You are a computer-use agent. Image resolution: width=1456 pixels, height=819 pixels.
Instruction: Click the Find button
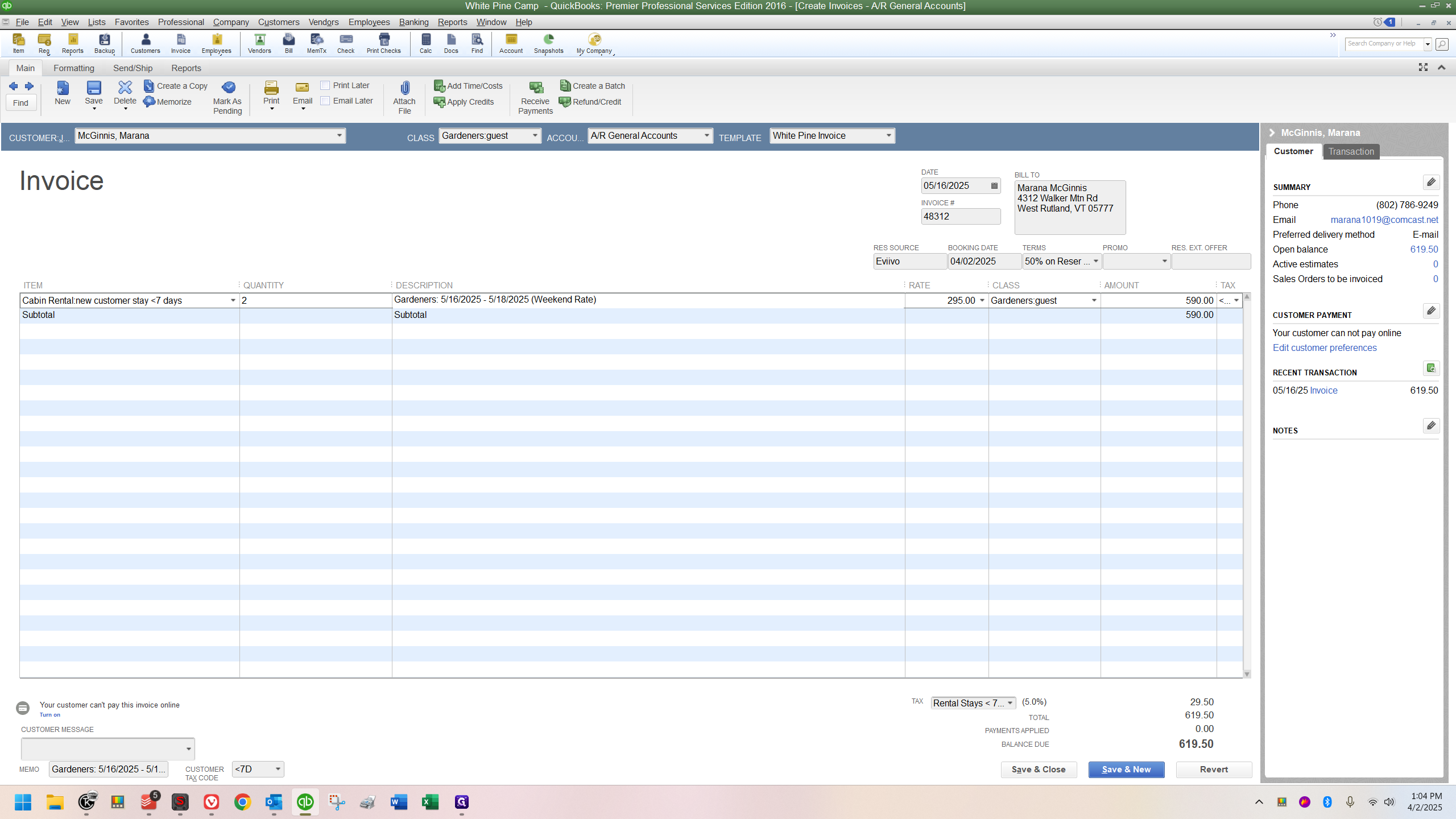pos(21,103)
